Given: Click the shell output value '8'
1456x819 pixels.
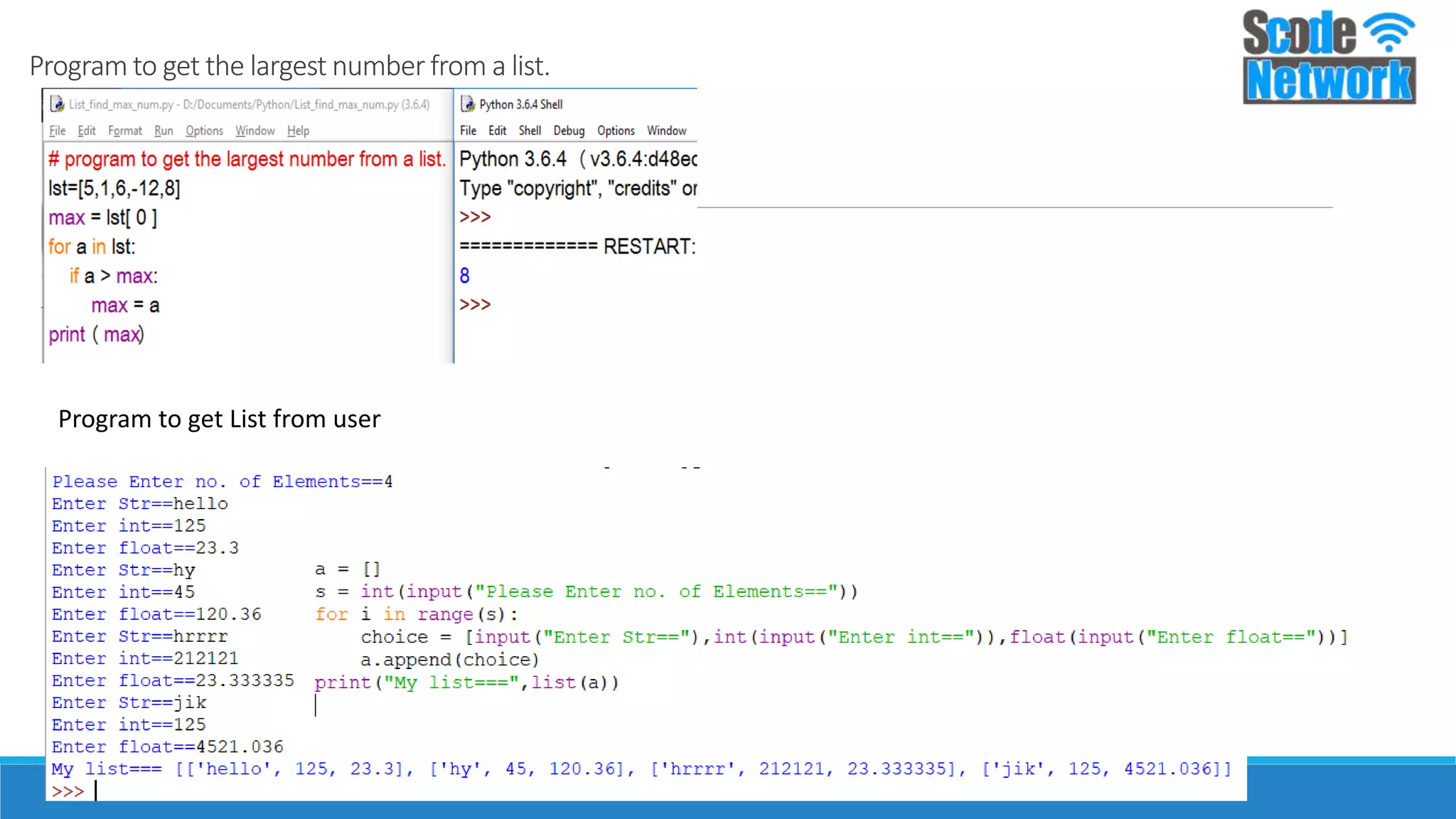Looking at the screenshot, I should click(464, 276).
